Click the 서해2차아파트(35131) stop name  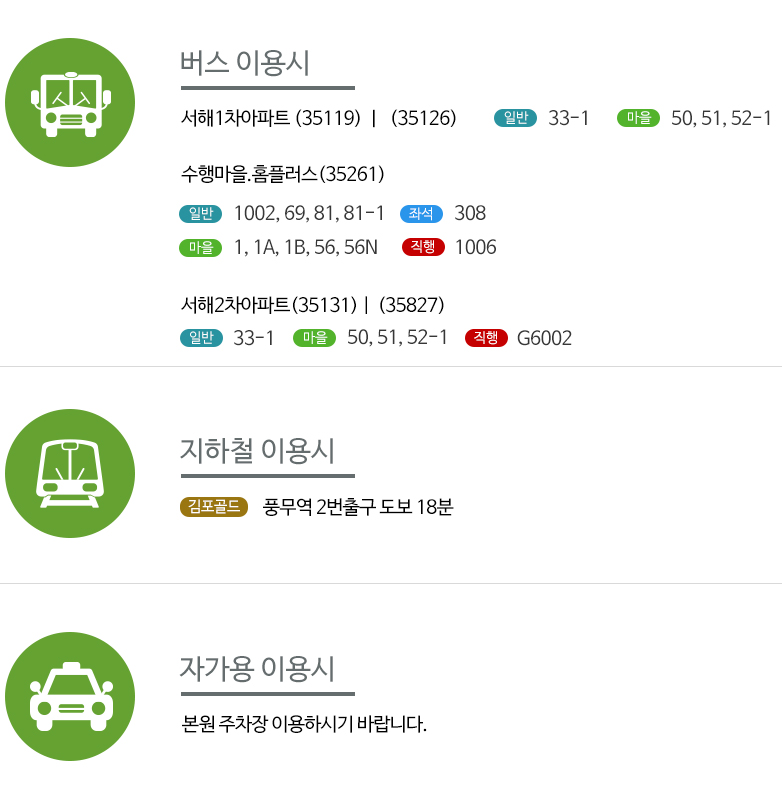pyautogui.click(x=269, y=305)
